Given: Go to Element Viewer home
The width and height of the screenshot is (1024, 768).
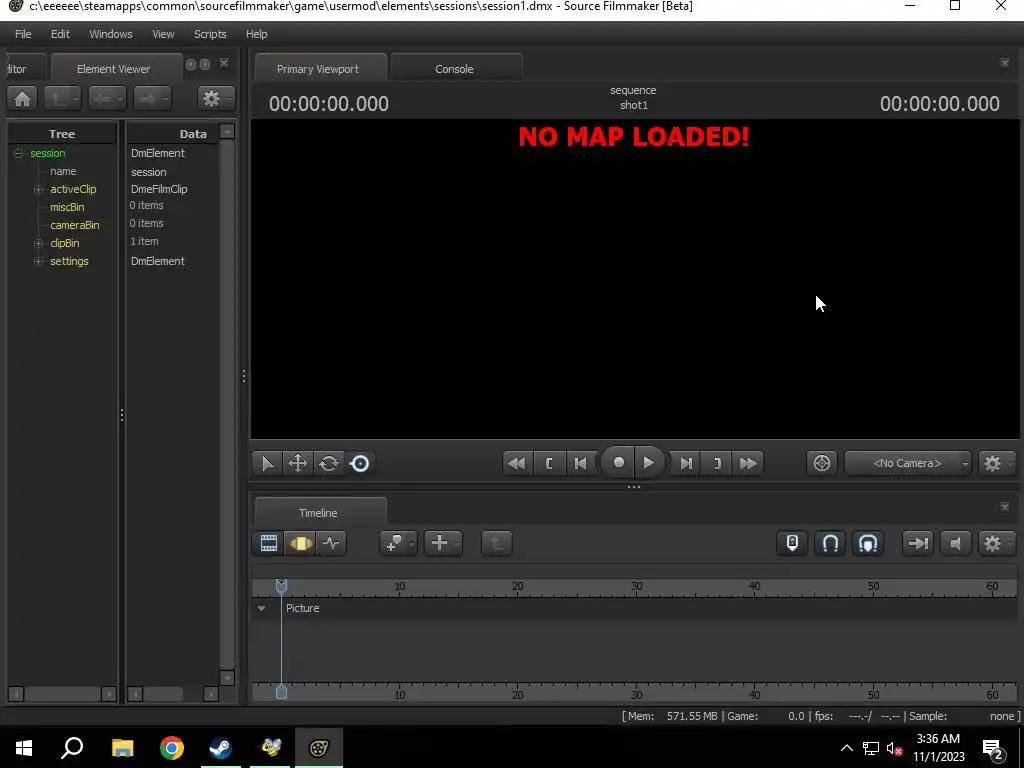Looking at the screenshot, I should (x=22, y=99).
